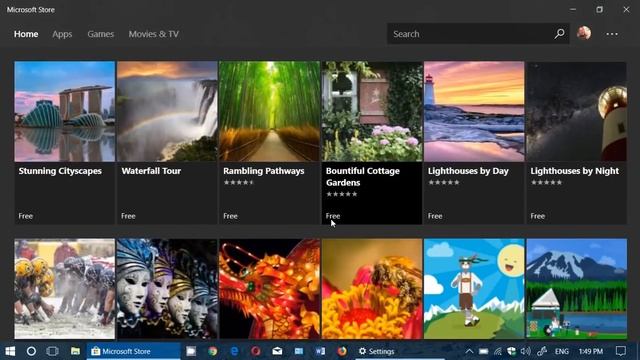This screenshot has width=640, height=360.
Task: Click the Cortana circle icon
Action: (x=31, y=351)
